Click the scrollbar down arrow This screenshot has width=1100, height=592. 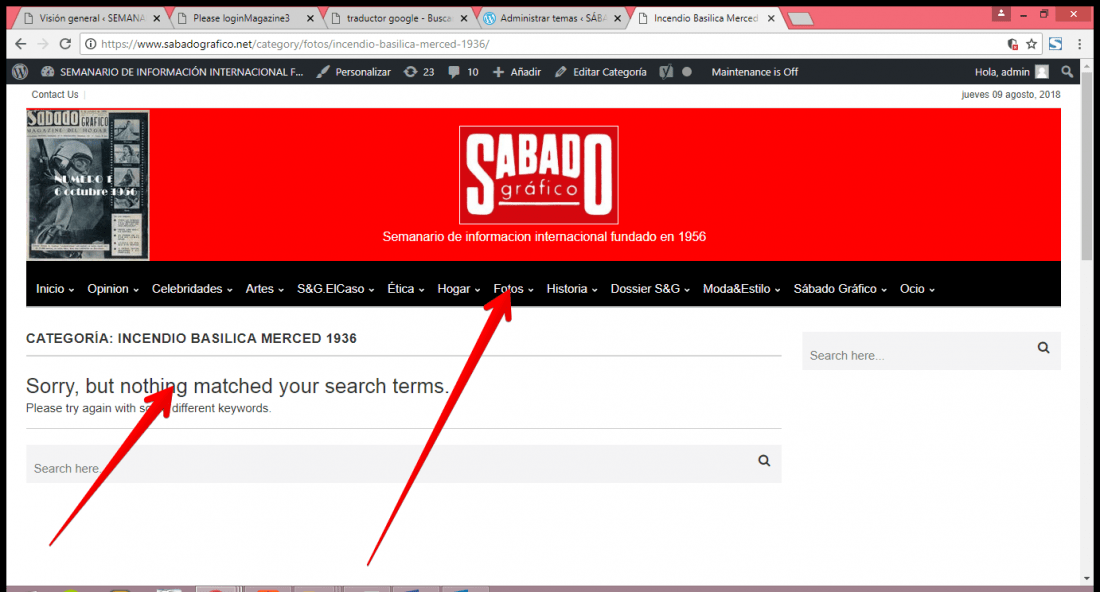pyautogui.click(x=1087, y=579)
